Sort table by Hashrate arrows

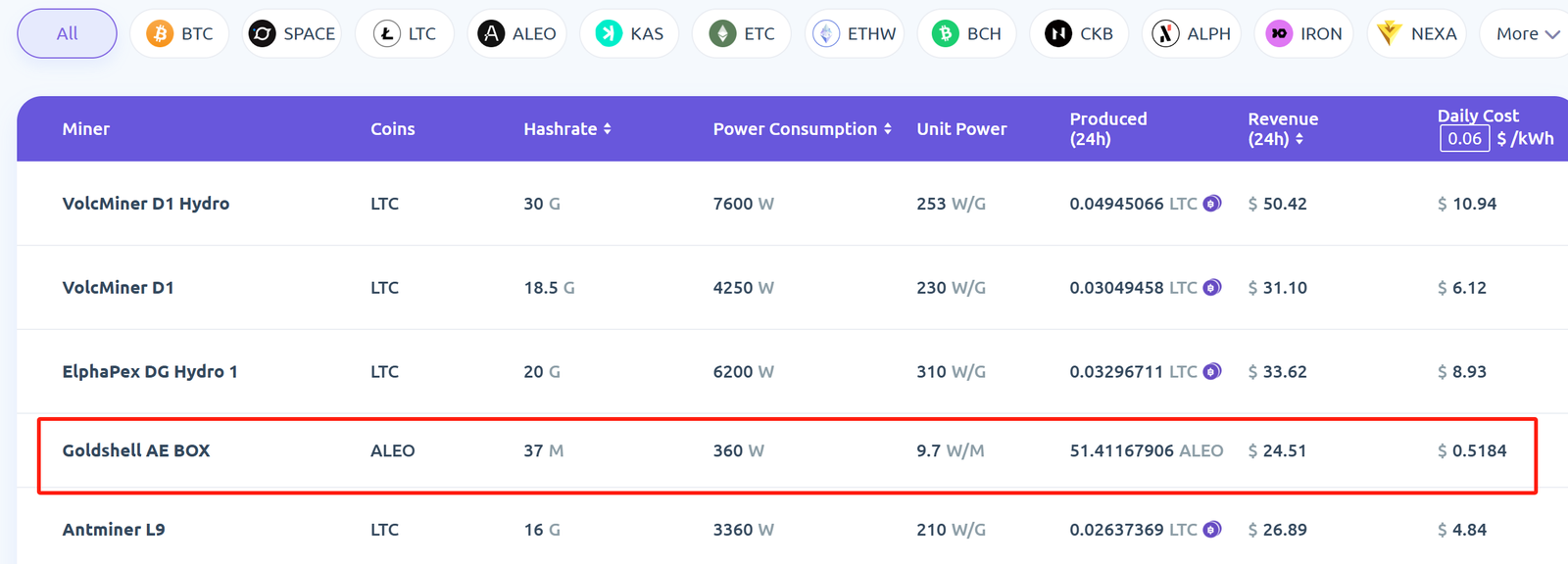tap(608, 129)
